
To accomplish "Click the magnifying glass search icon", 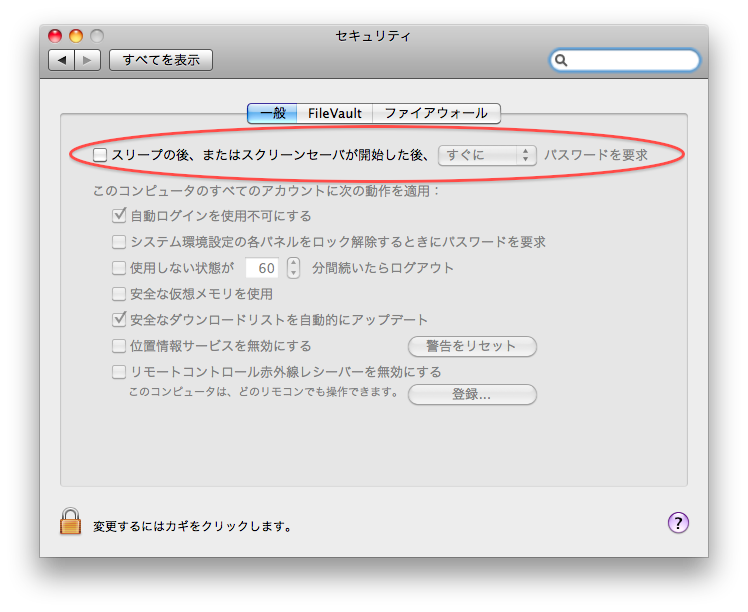I will point(561,61).
